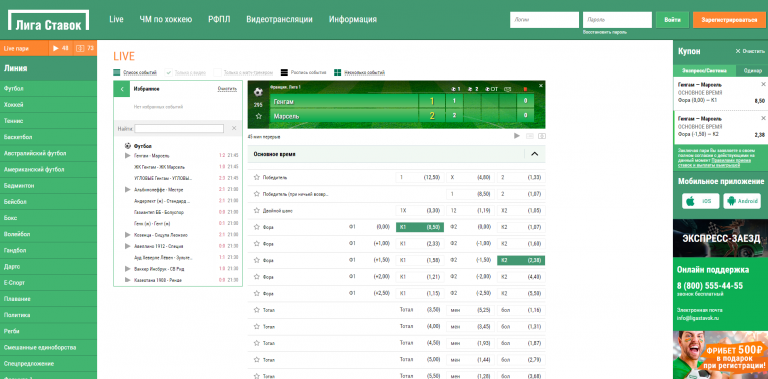Open the Информация header menu

pos(353,20)
